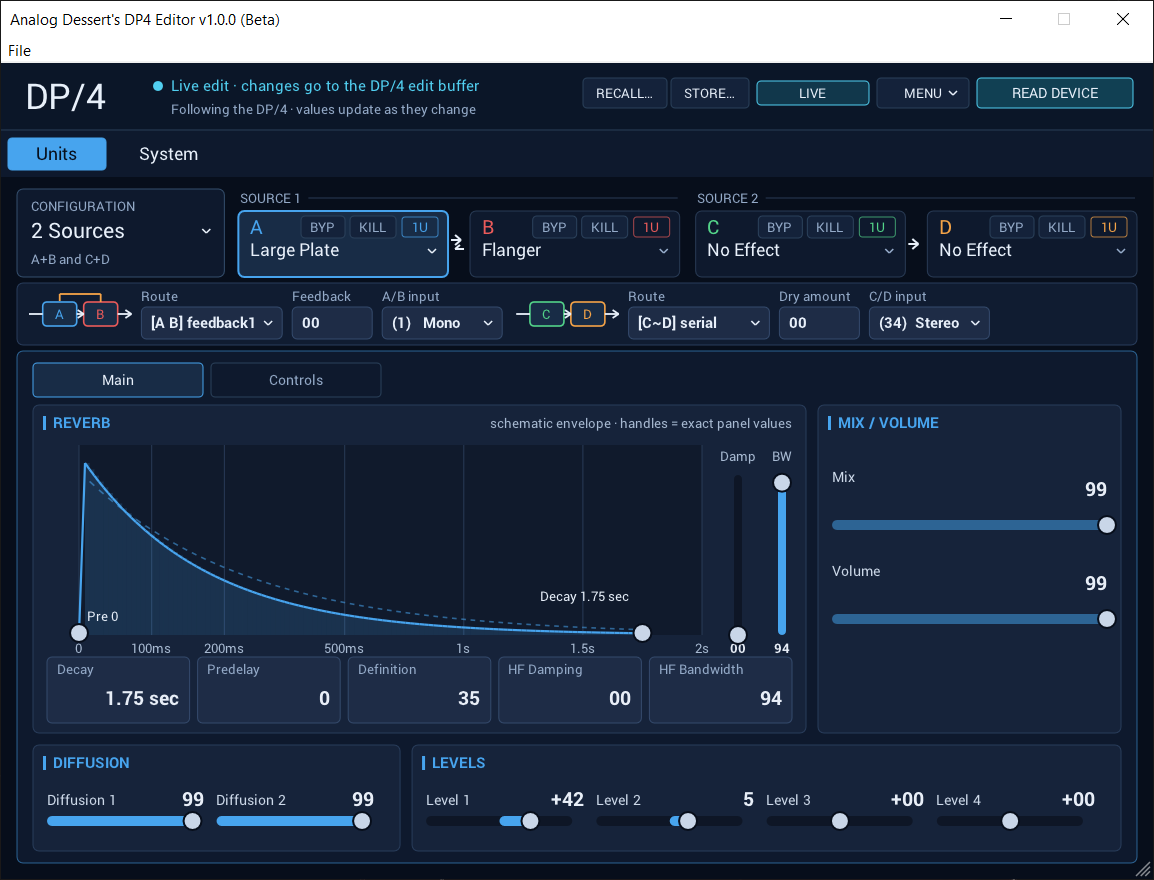
Task: Click the READ DEVICE button
Action: point(1055,93)
